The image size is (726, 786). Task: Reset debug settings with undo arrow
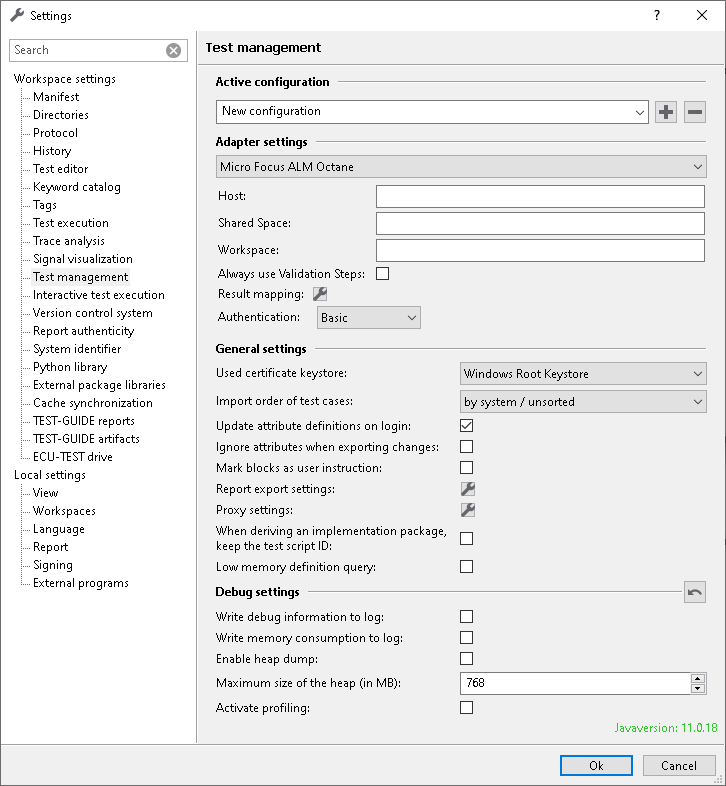coord(695,592)
